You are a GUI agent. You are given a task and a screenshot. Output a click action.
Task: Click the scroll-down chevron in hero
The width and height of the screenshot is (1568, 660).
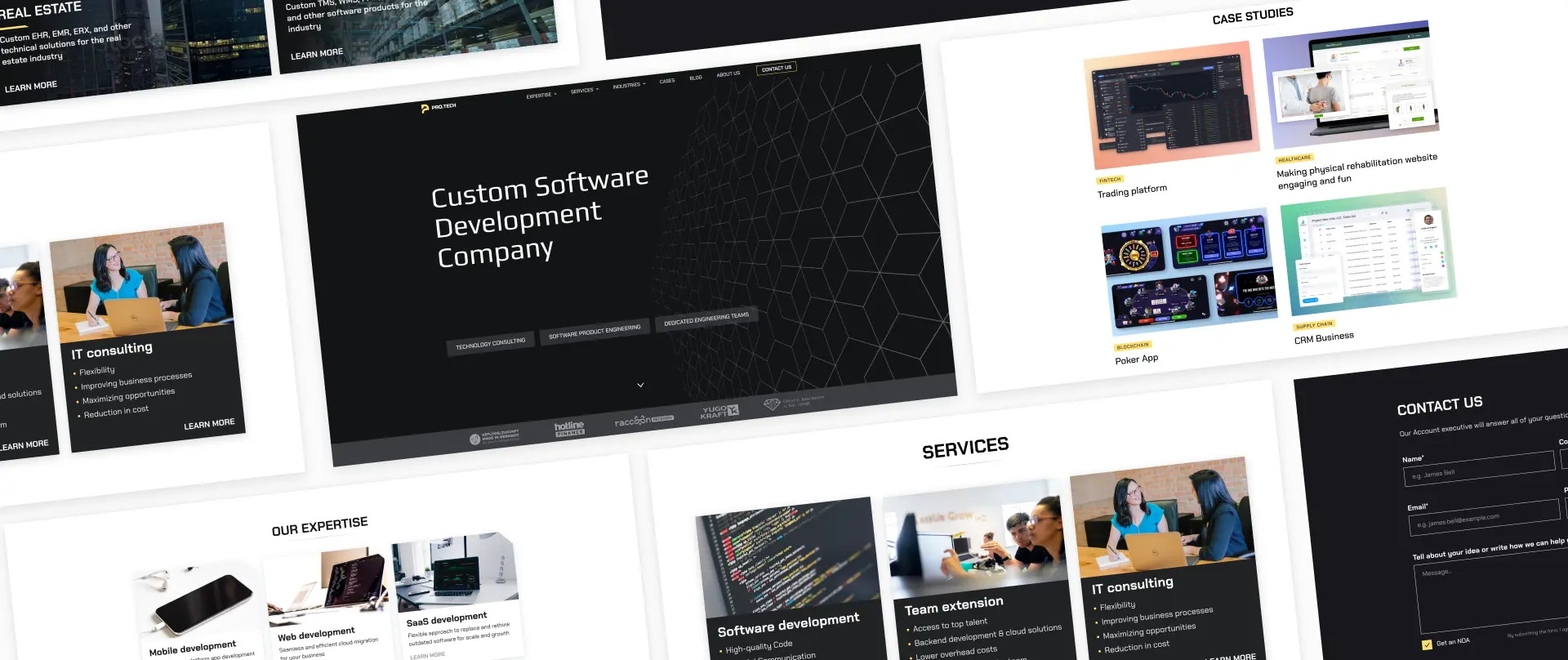(640, 385)
